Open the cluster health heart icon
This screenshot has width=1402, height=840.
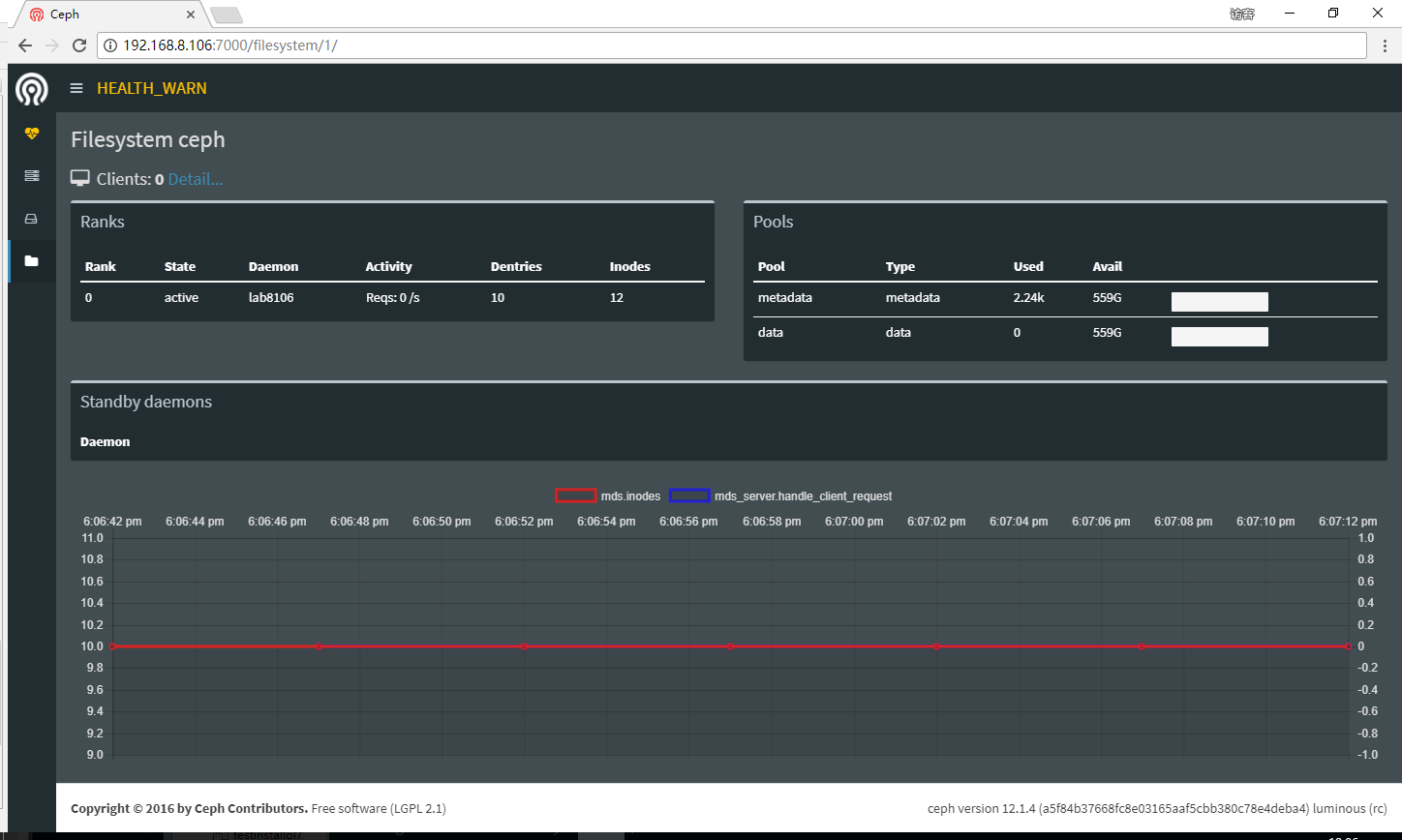click(32, 134)
